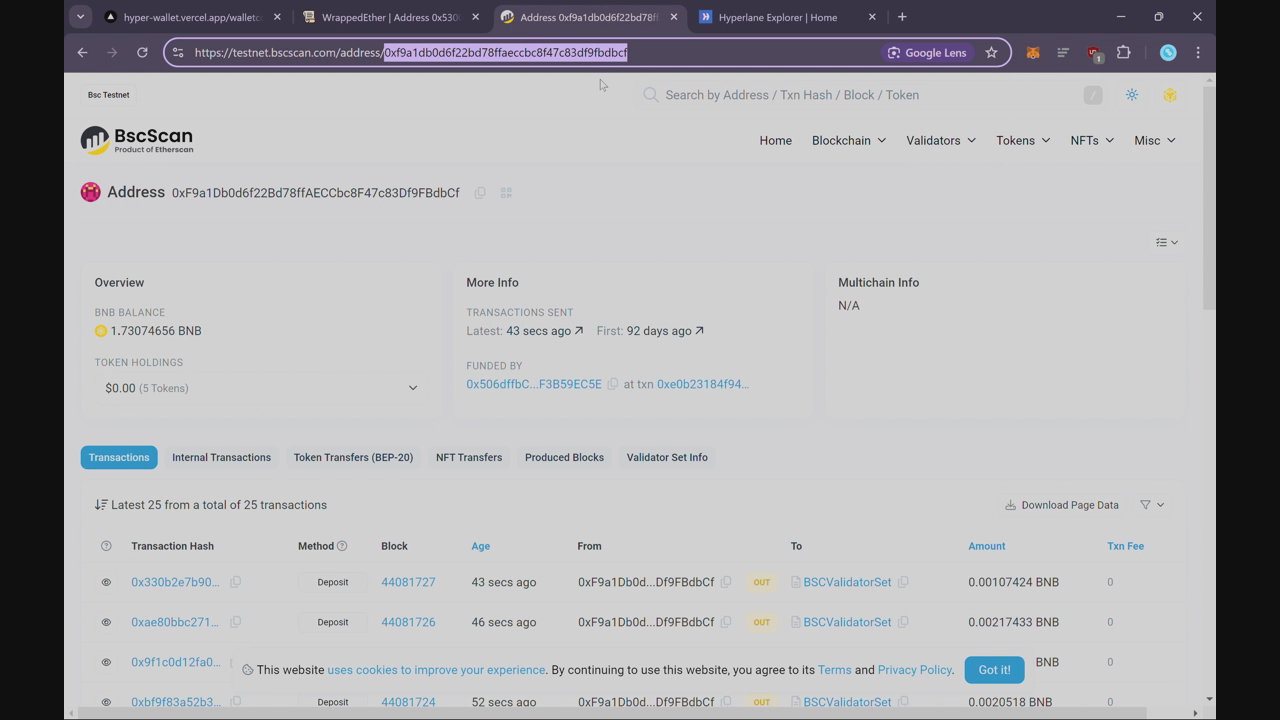Click the Amount column header
This screenshot has height=720, width=1280.
point(987,546)
